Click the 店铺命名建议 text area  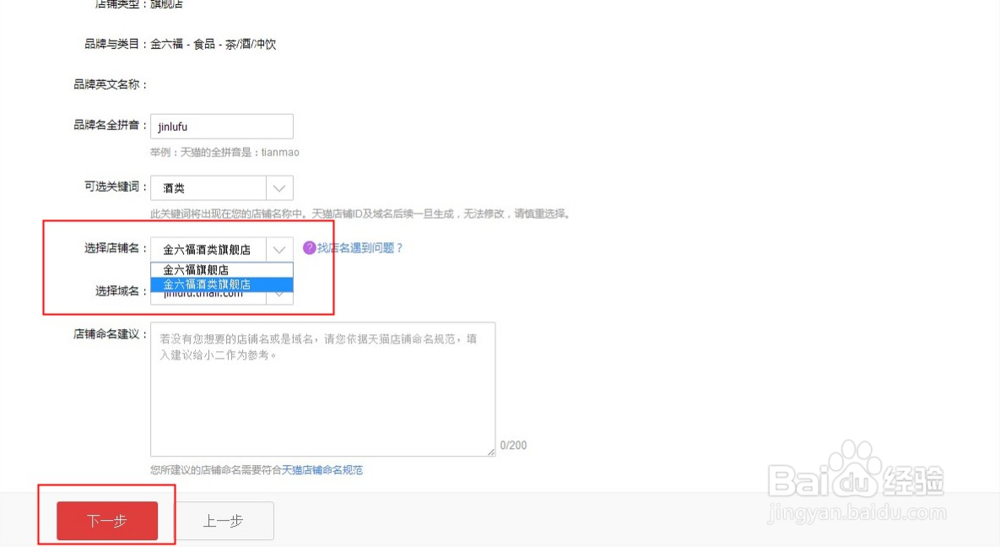coord(323,389)
